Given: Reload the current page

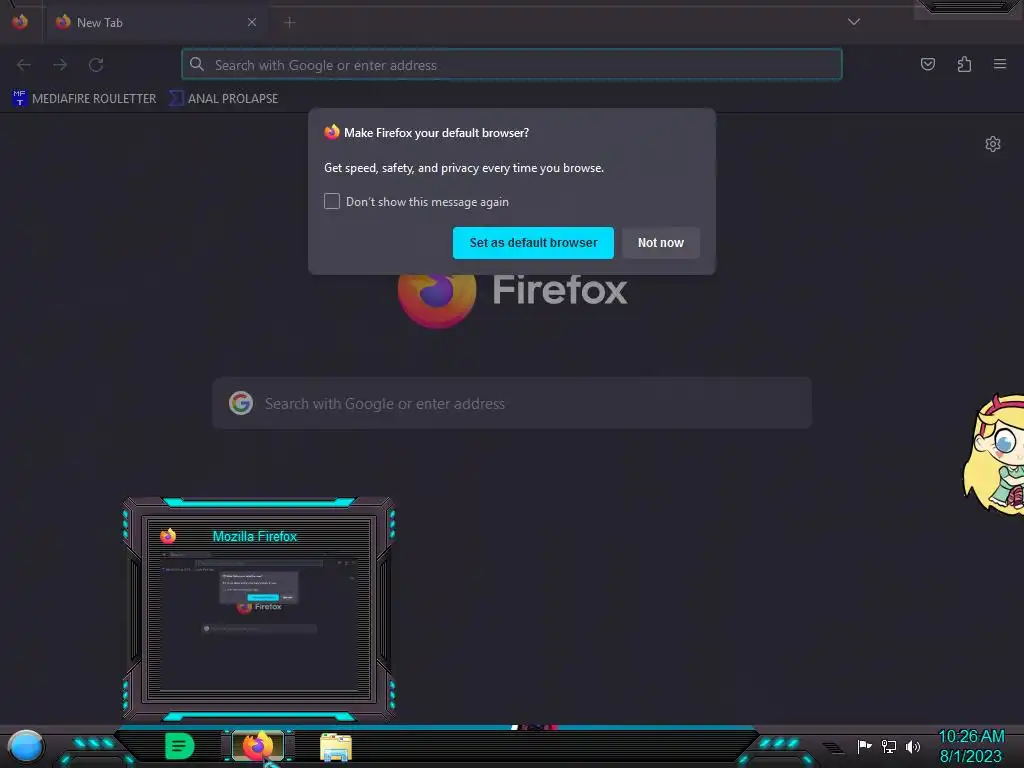Looking at the screenshot, I should coord(96,64).
